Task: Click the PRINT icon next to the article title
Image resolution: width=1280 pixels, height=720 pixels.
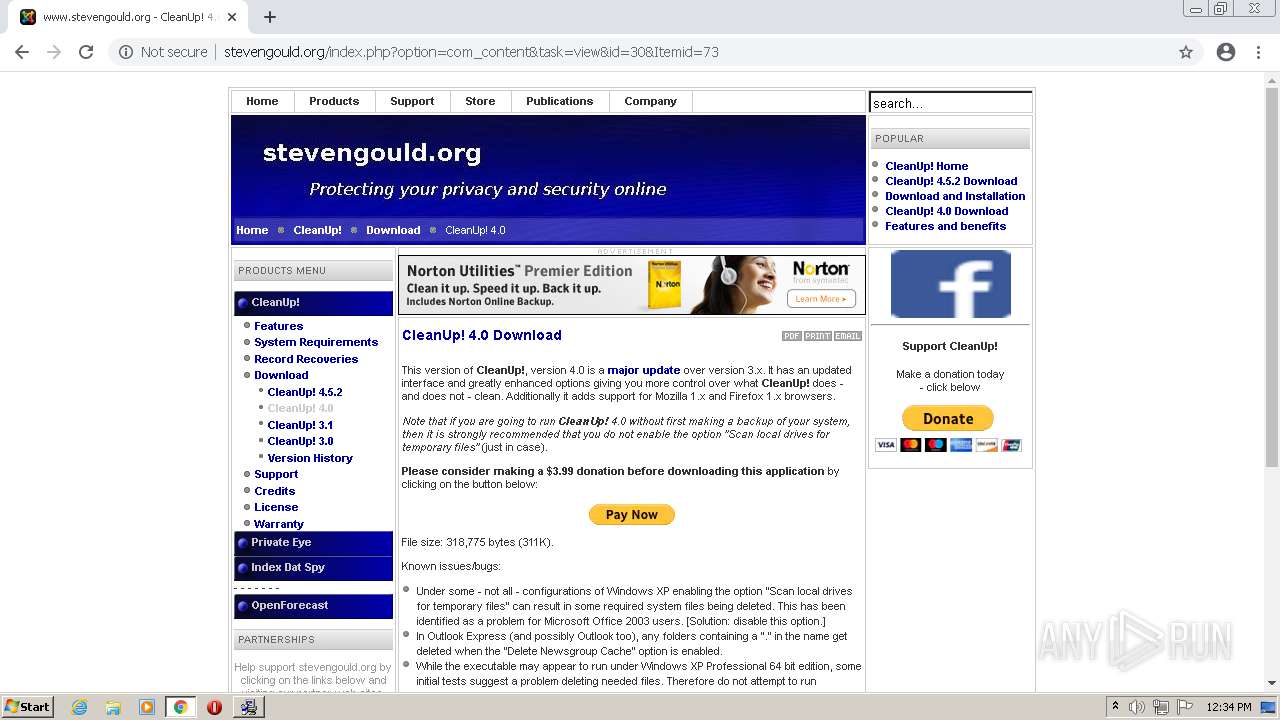Action: tap(818, 336)
